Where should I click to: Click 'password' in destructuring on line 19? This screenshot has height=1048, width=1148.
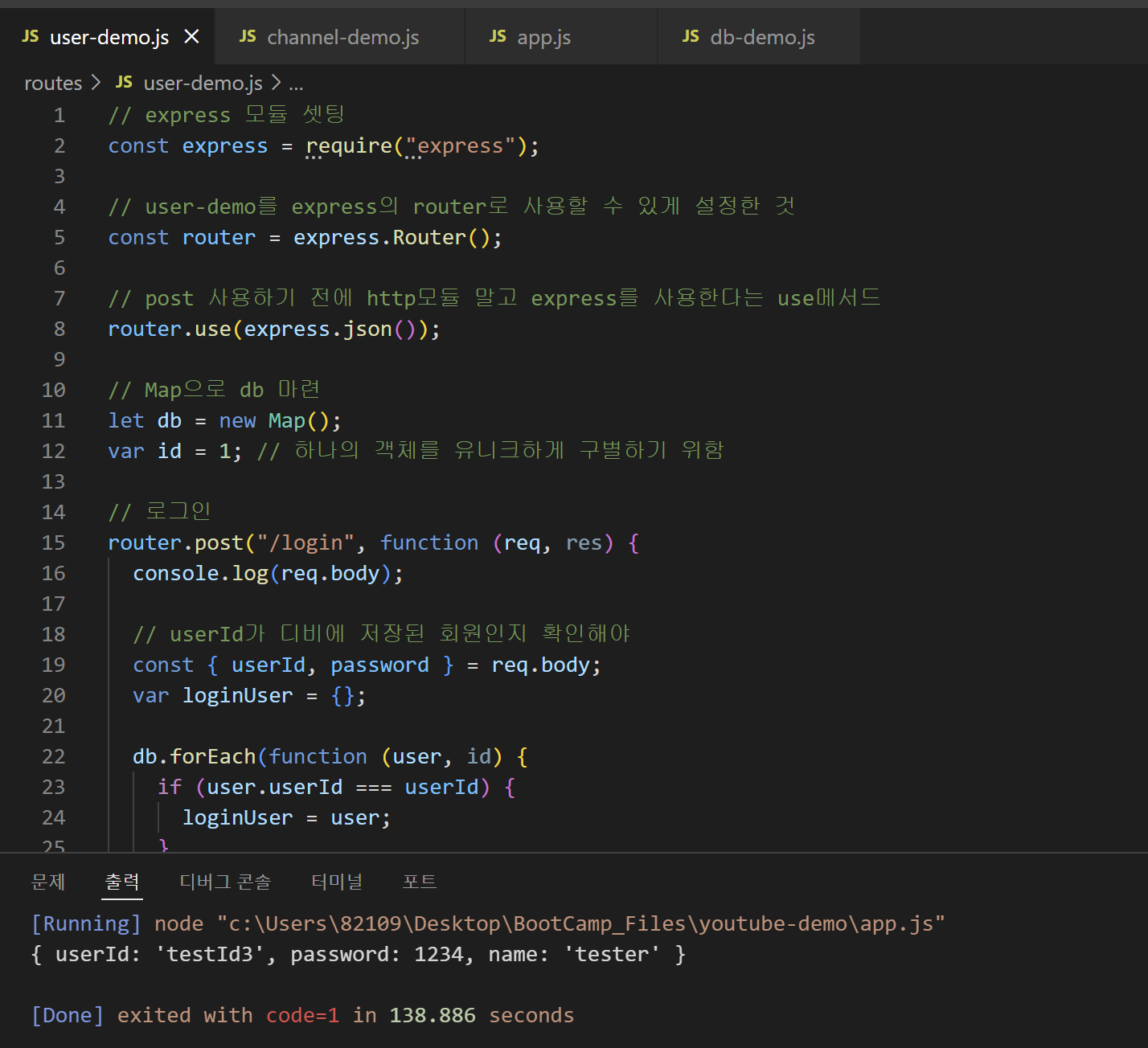379,665
